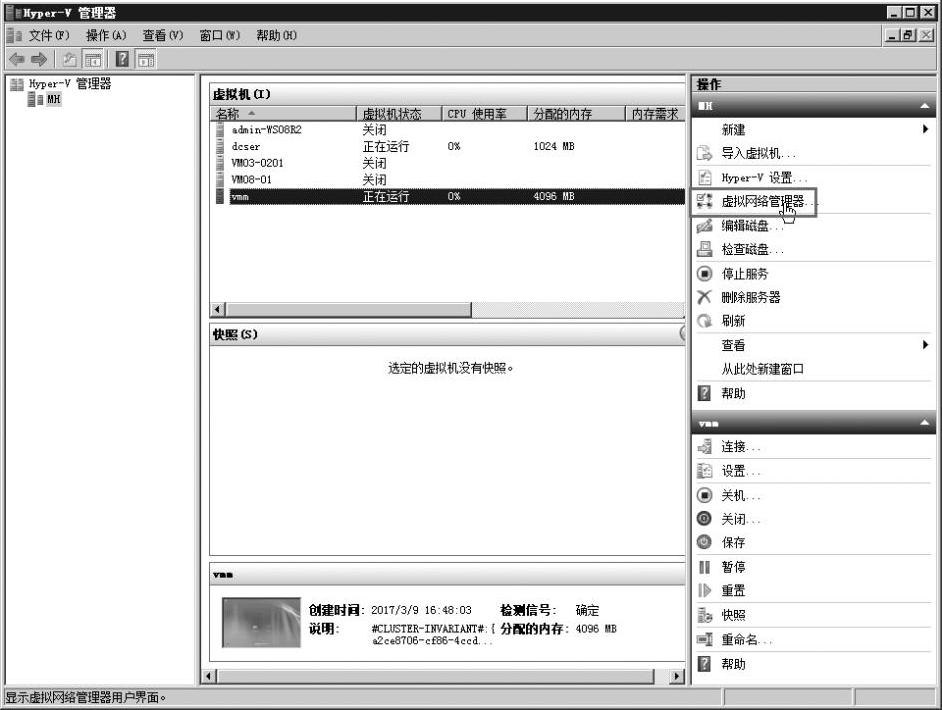This screenshot has height=710, width=942.
Task: Click the 分配的内存 column header
Action: click(x=577, y=114)
